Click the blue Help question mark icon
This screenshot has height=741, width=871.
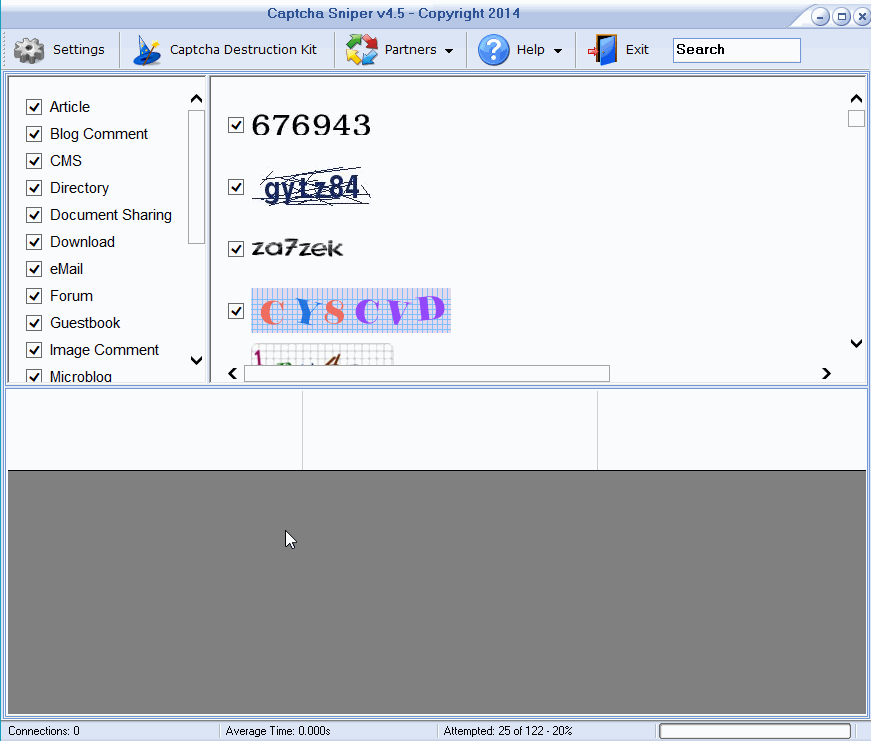click(493, 49)
